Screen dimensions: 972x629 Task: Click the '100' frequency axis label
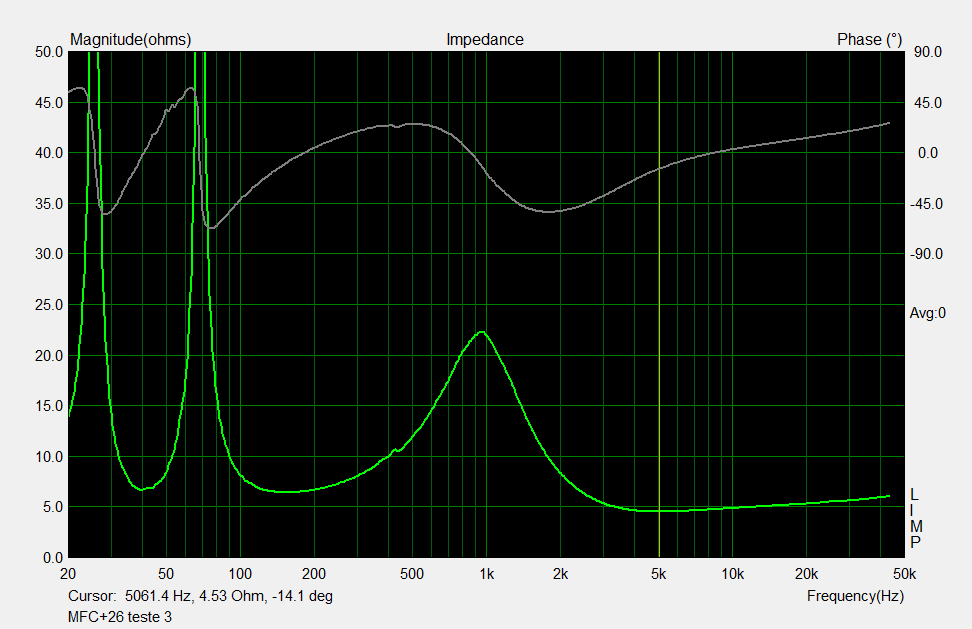pos(240,574)
